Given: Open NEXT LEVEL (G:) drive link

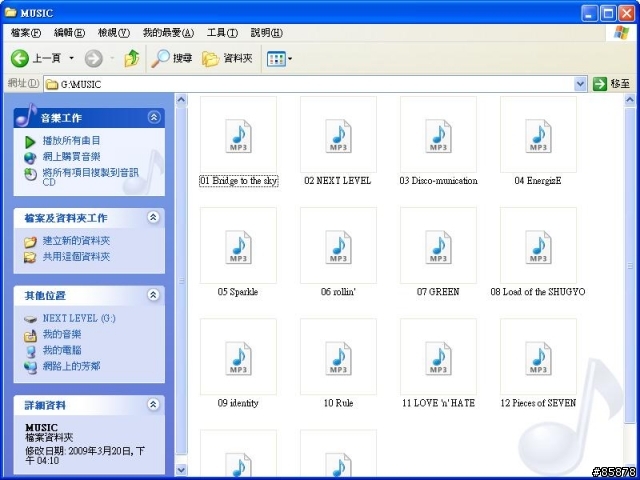Looking at the screenshot, I should point(79,318).
